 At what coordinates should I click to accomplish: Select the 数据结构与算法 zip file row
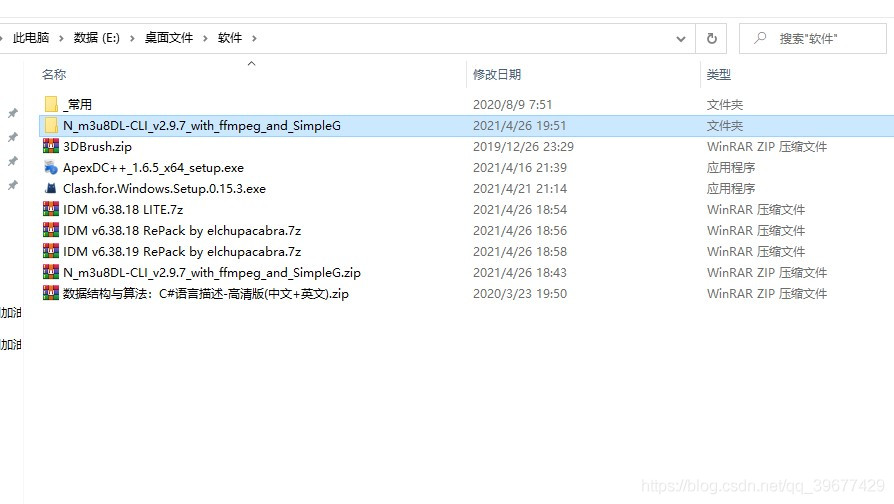pos(466,294)
